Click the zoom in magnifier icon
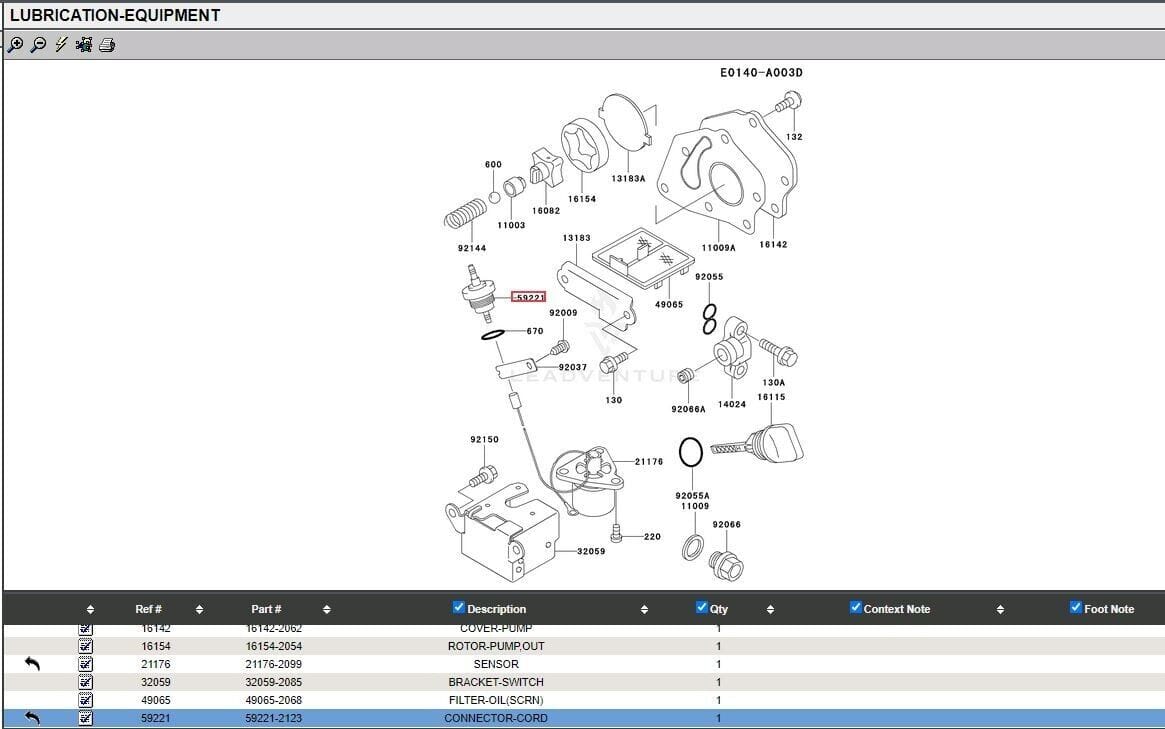 coord(16,45)
